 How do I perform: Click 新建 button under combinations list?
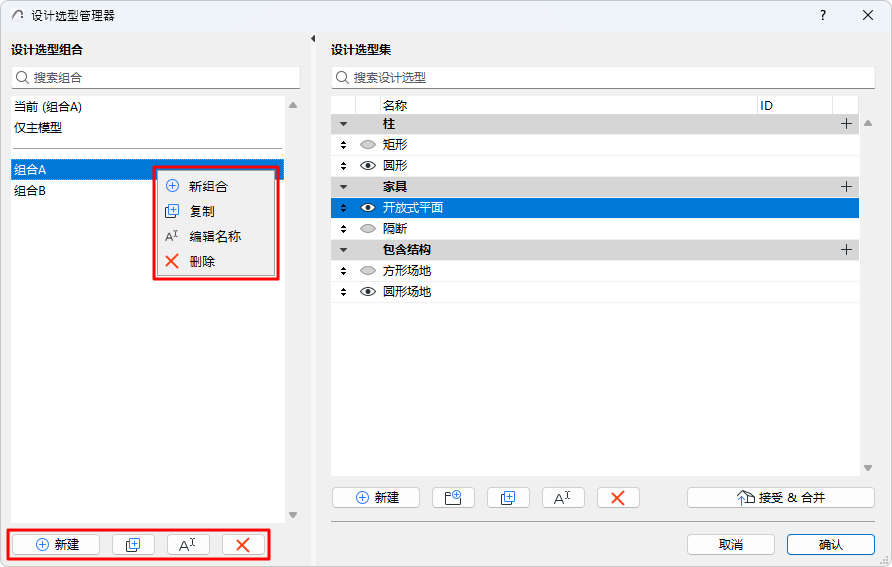pos(56,545)
